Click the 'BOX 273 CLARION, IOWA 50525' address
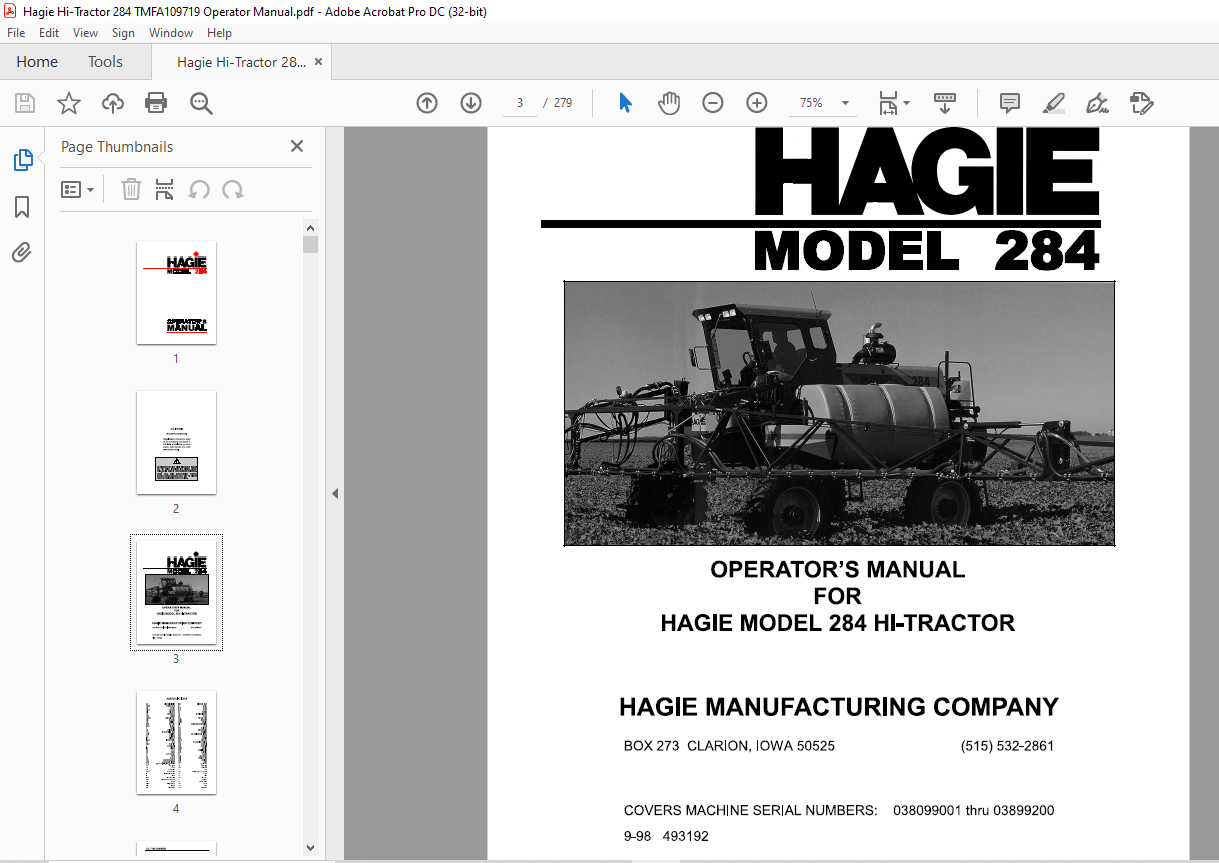1219x863 pixels. 729,746
